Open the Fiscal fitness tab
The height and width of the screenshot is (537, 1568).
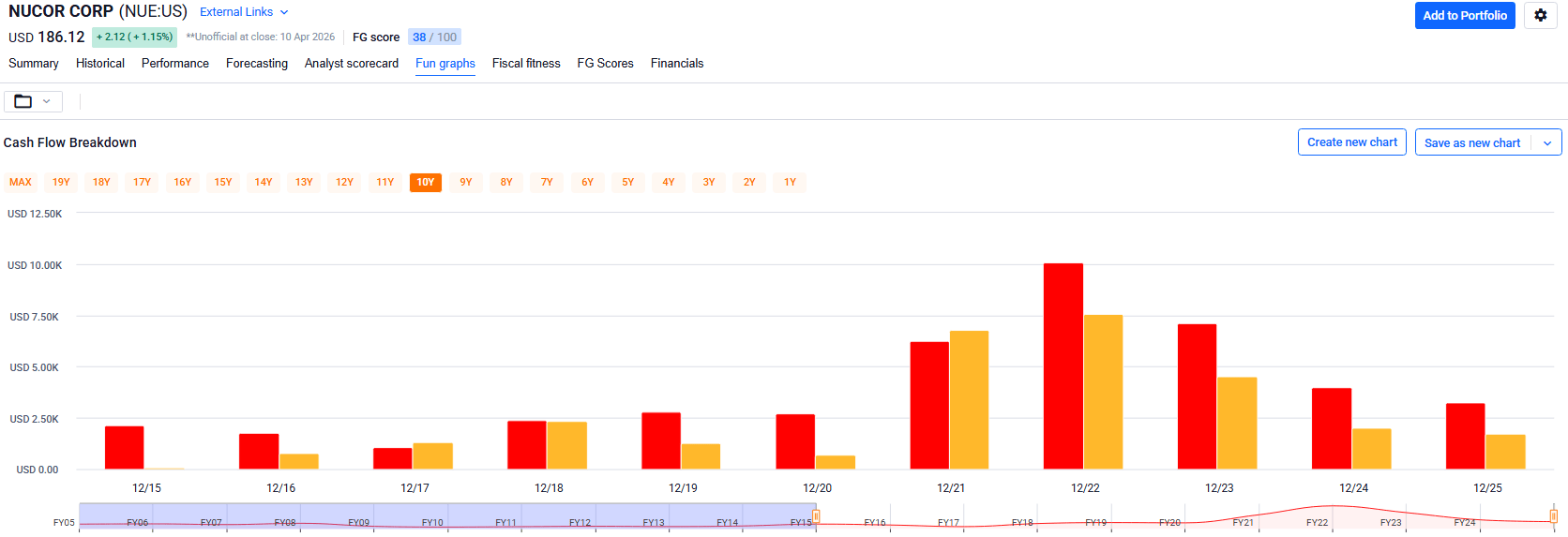(x=526, y=64)
